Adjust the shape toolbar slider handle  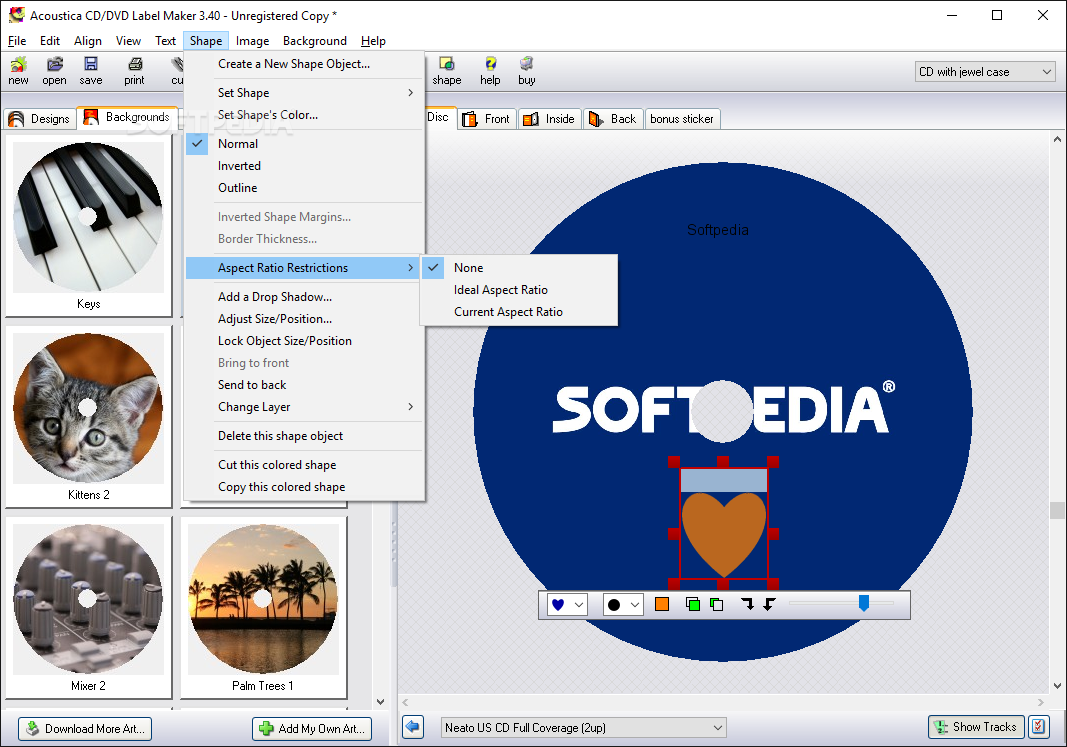click(x=864, y=603)
